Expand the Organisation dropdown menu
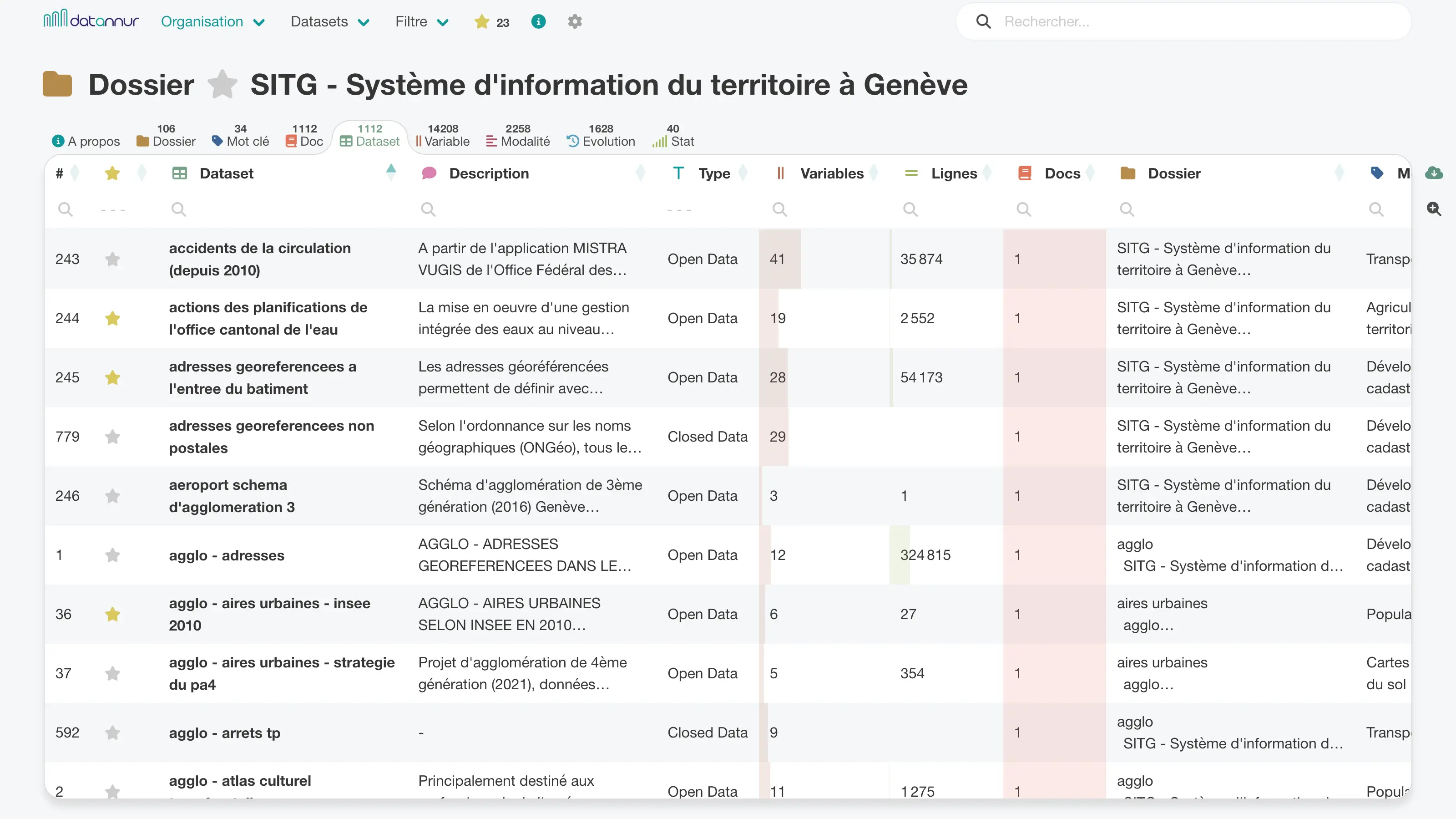Image resolution: width=1456 pixels, height=819 pixels. 213,21
